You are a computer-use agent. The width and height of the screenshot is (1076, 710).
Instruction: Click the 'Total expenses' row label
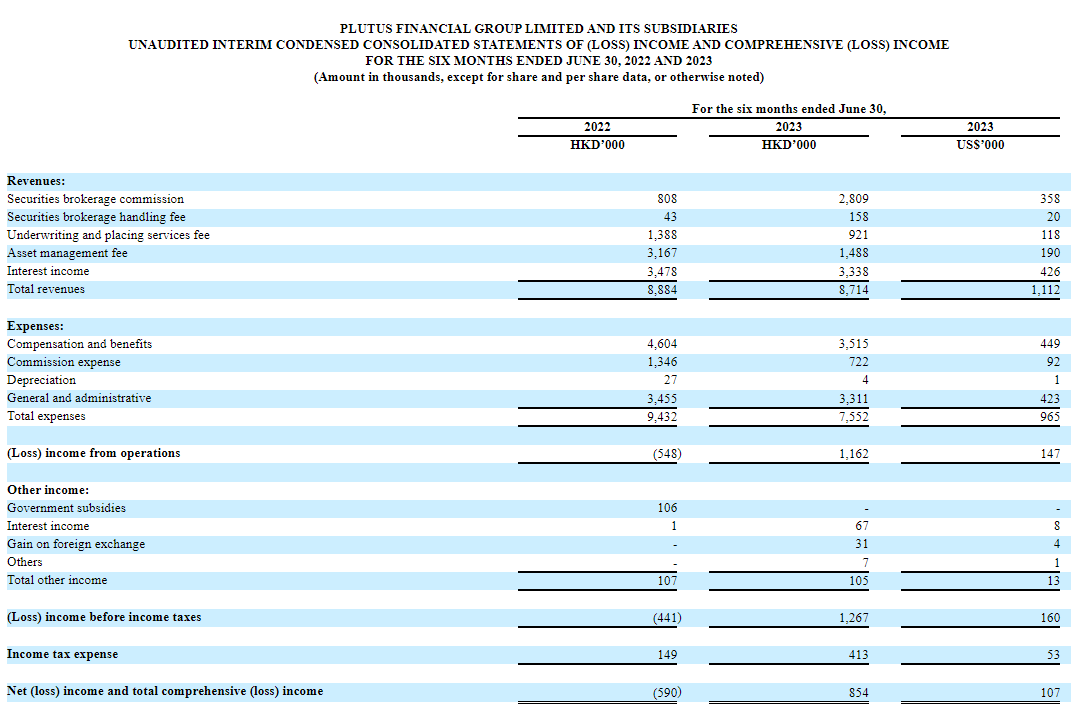pos(46,416)
